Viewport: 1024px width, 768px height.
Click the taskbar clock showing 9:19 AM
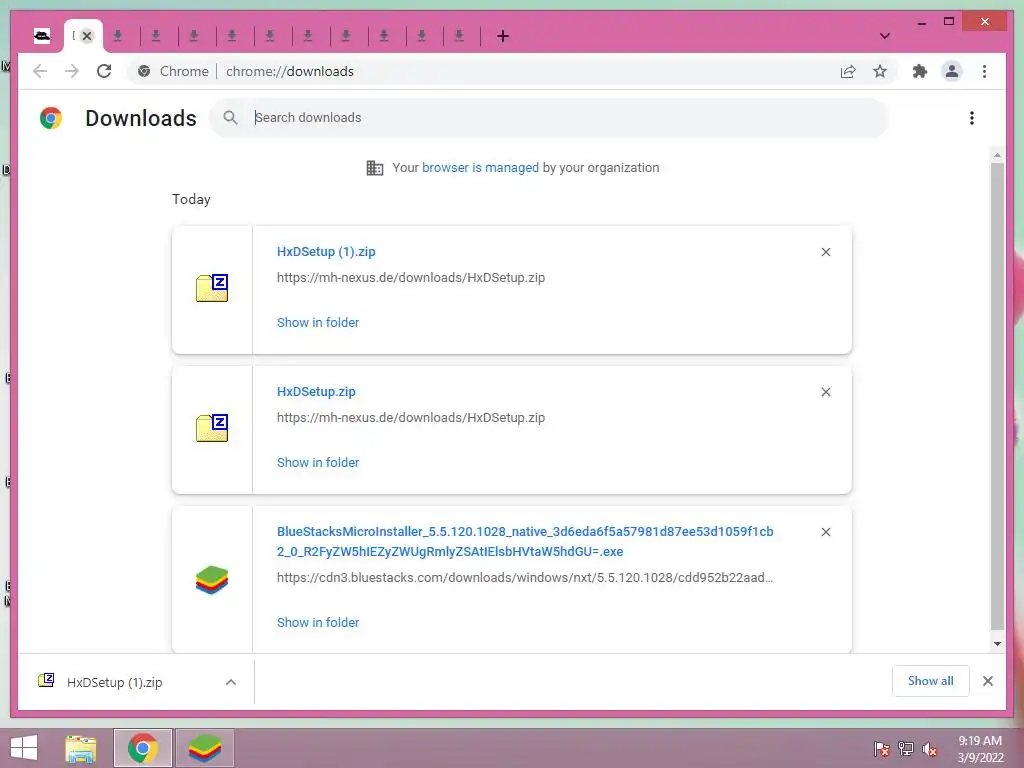(x=980, y=749)
